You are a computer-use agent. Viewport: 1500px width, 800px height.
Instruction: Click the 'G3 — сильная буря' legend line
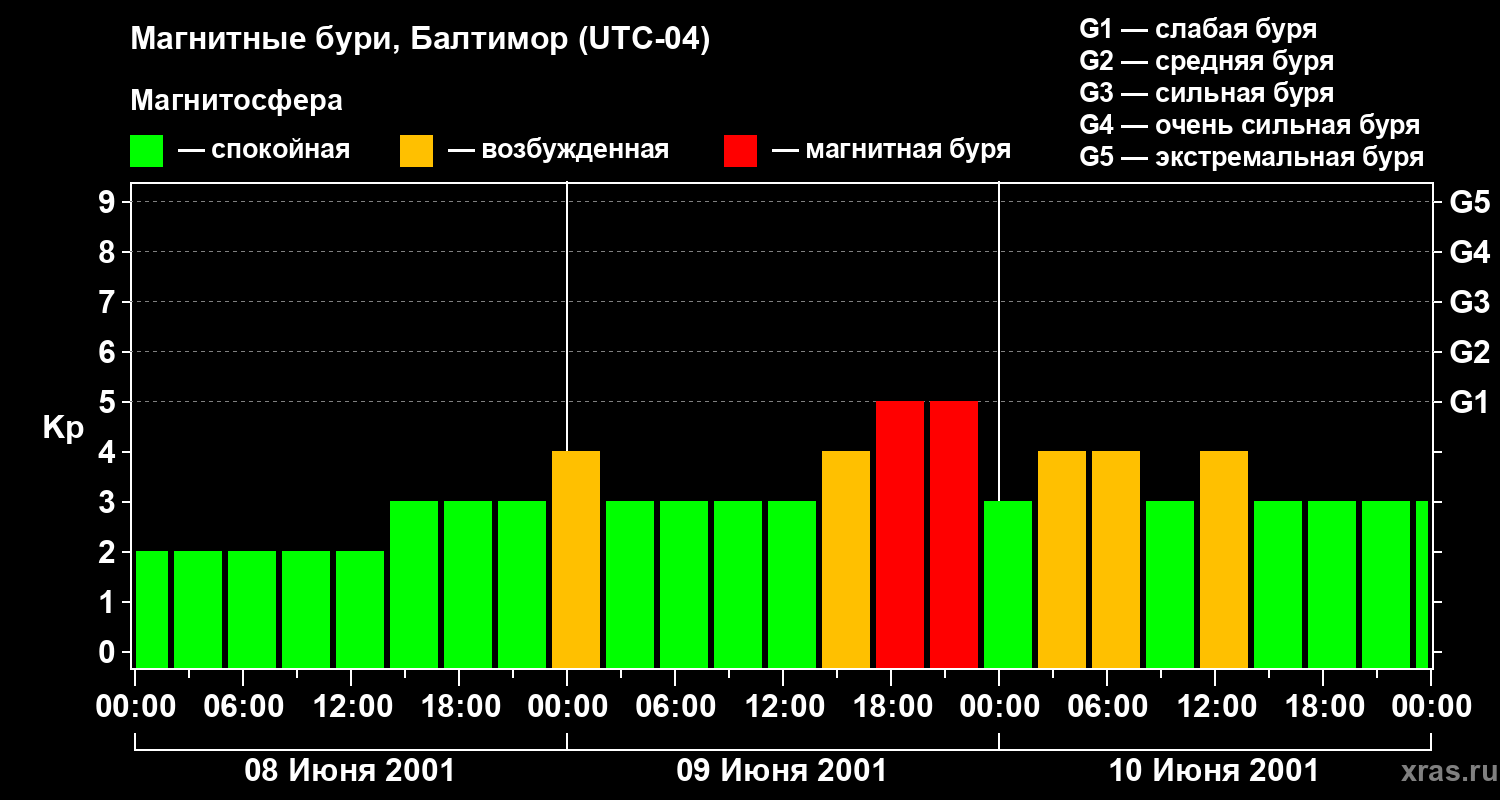[x=1206, y=93]
